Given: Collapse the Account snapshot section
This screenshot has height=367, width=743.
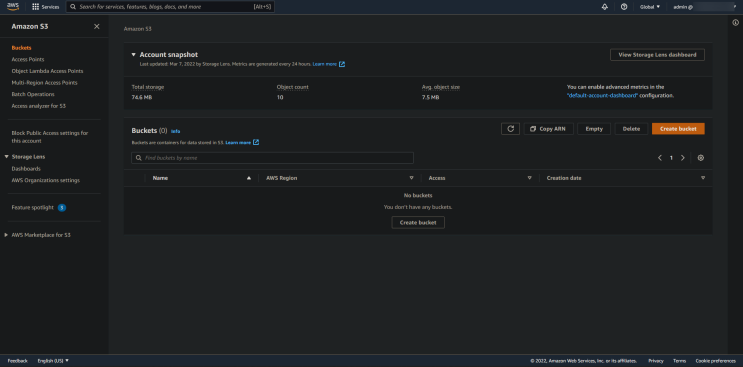Looking at the screenshot, I should tap(134, 55).
